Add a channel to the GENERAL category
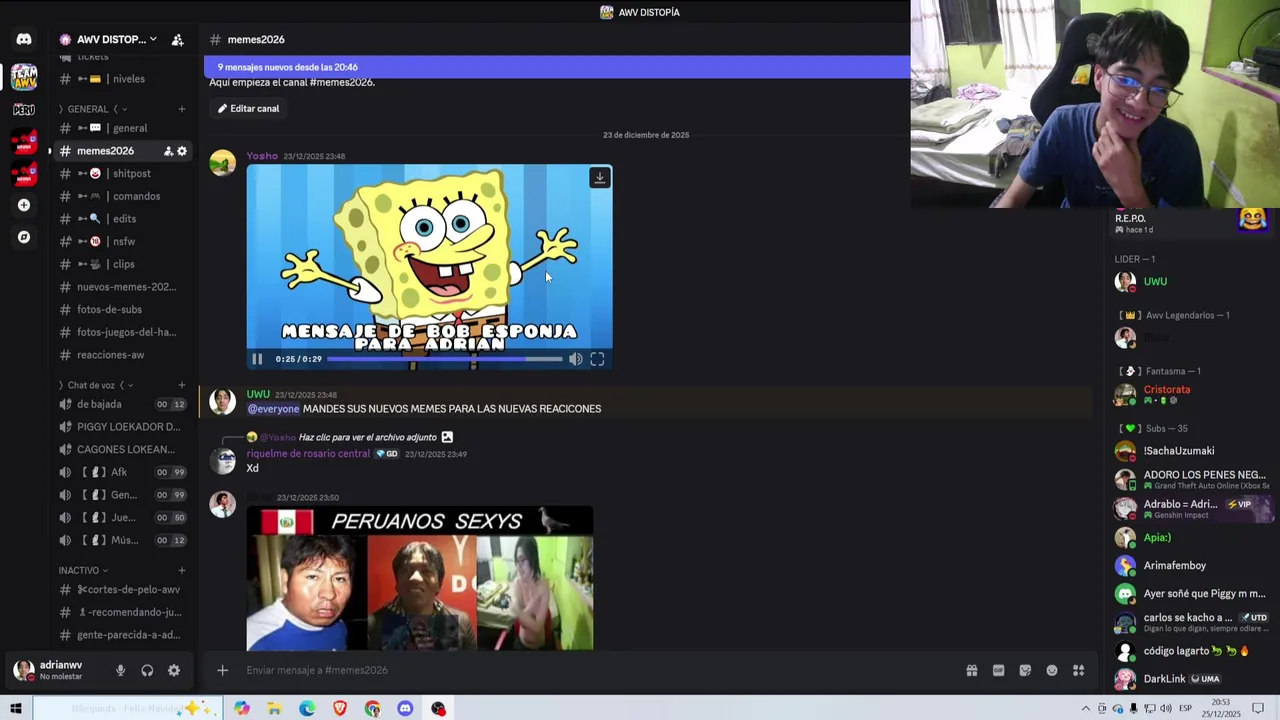Viewport: 1280px width, 720px height. [x=182, y=109]
